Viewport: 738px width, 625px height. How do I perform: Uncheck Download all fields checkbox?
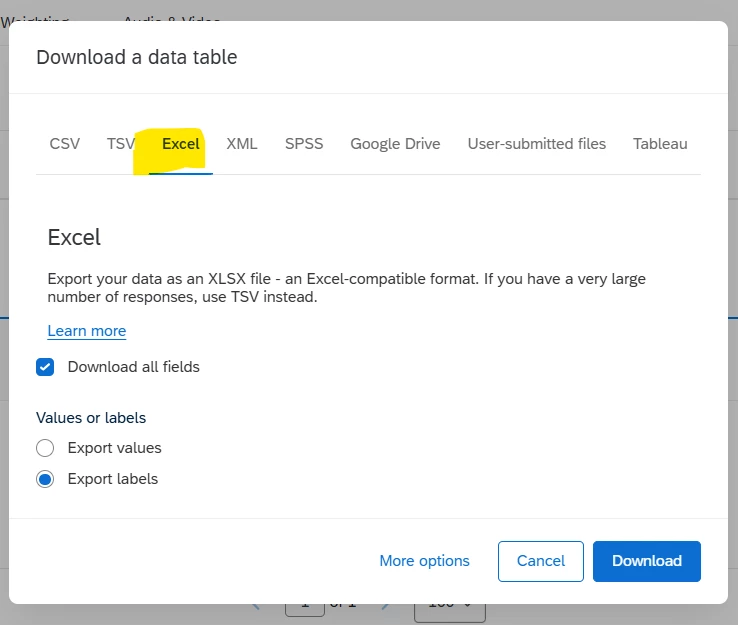click(x=45, y=367)
